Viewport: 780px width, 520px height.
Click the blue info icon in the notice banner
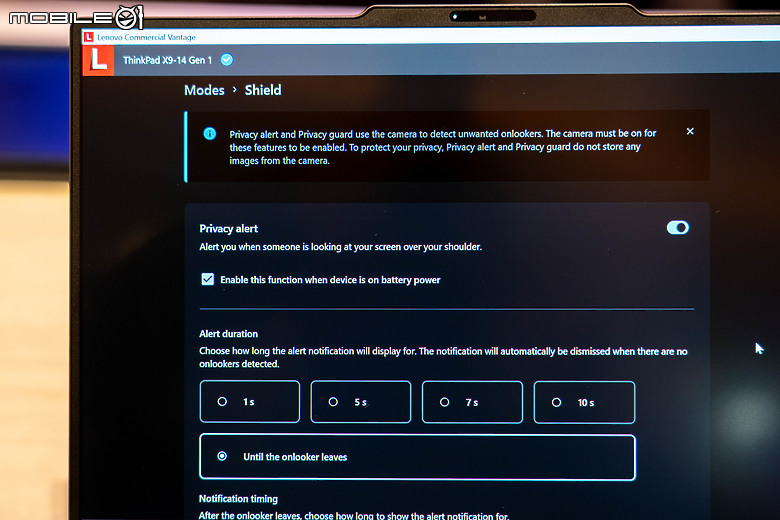210,133
